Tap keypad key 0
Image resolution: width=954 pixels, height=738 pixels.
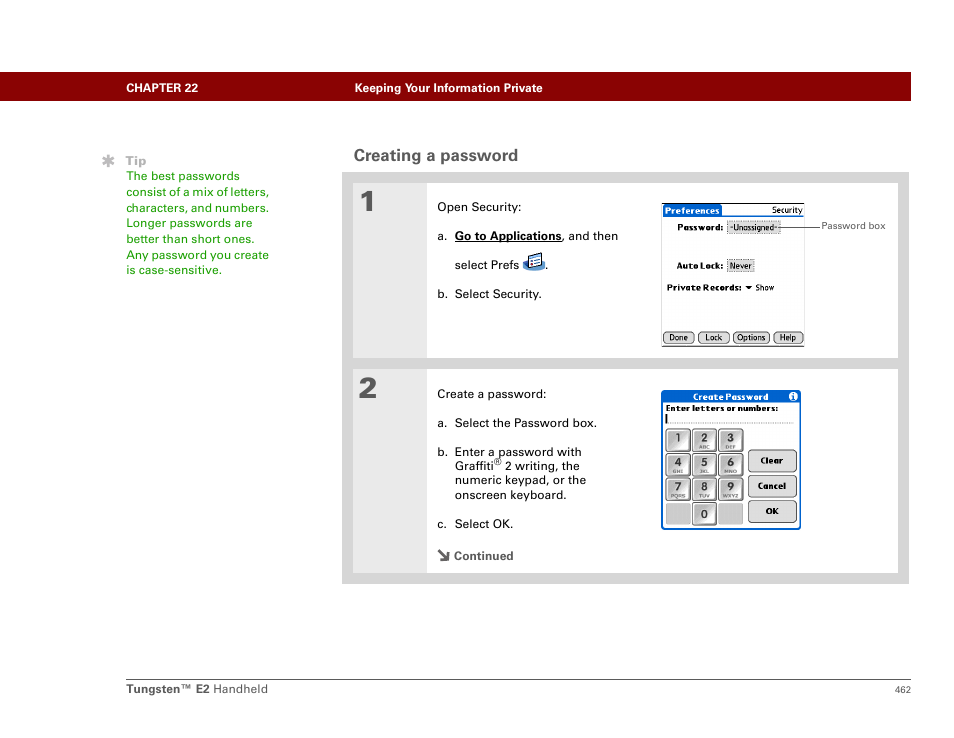pos(704,513)
